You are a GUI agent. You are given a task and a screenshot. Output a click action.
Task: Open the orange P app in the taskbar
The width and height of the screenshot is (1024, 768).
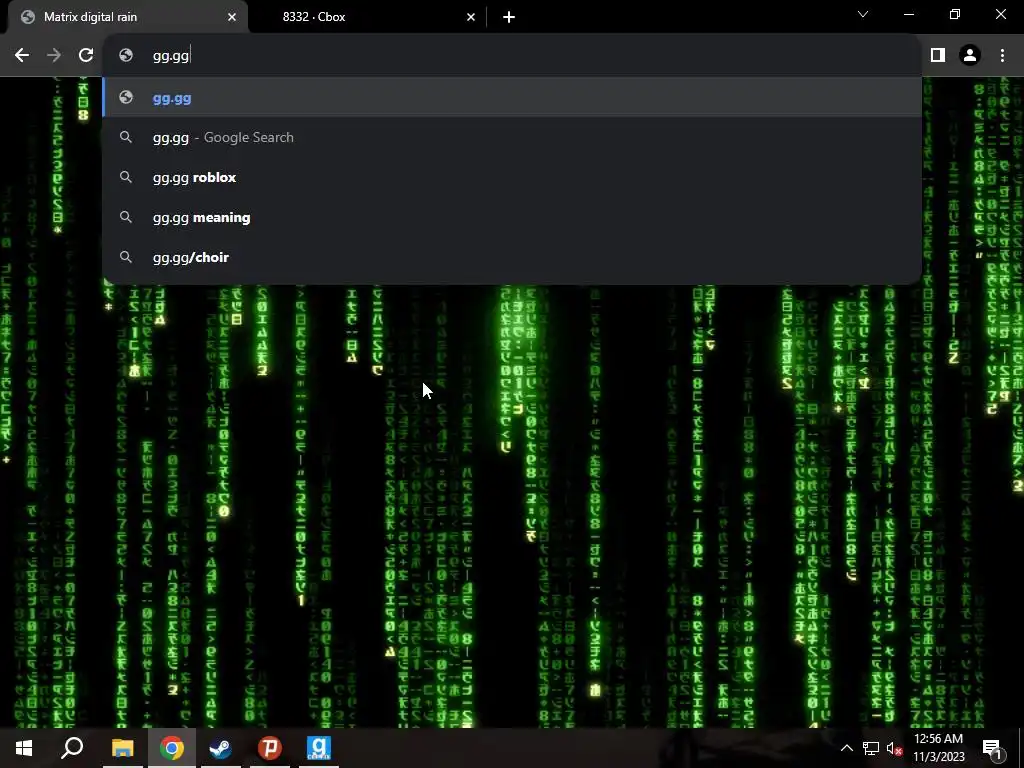(x=270, y=748)
